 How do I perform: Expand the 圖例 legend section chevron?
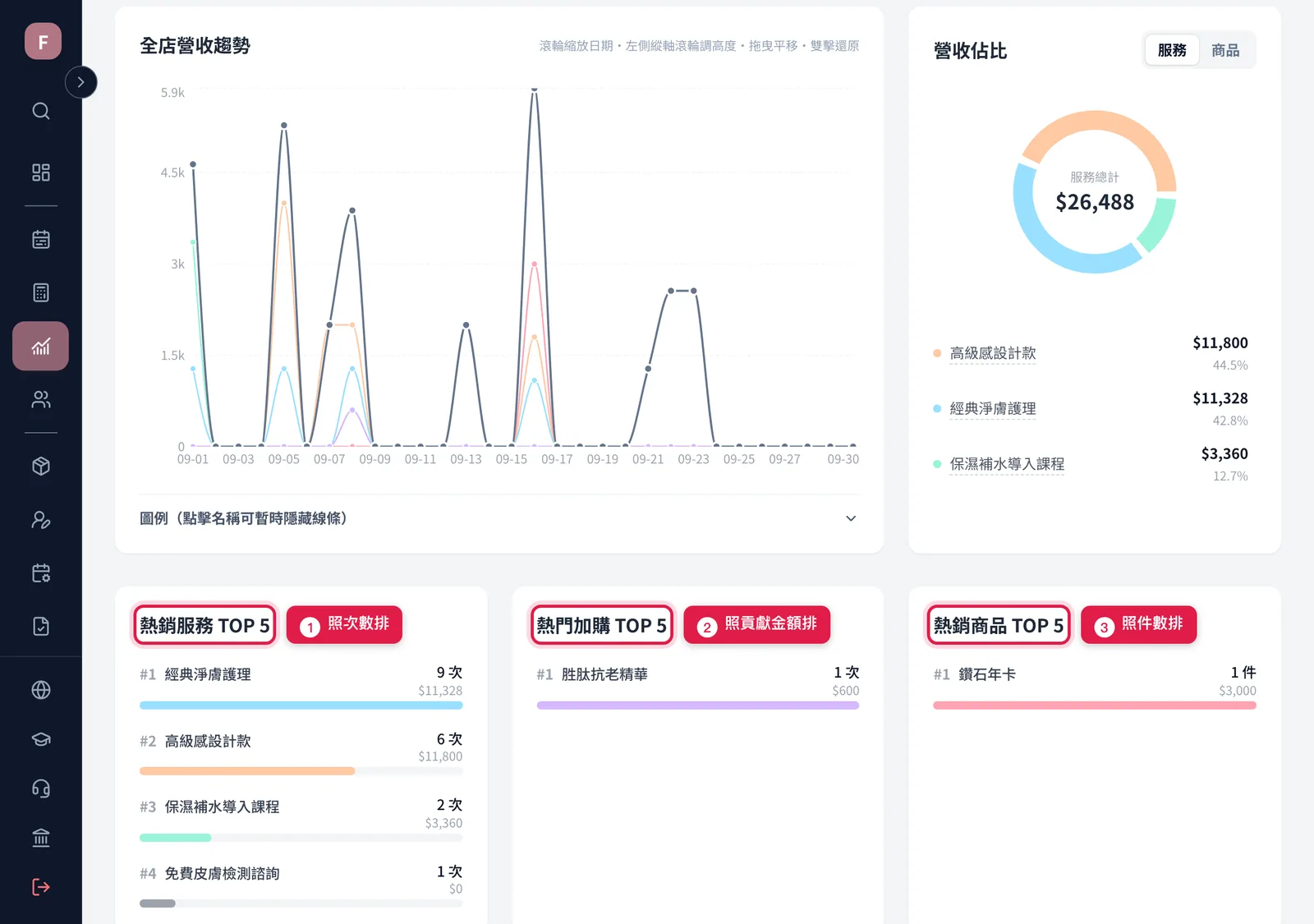pyautogui.click(x=851, y=518)
